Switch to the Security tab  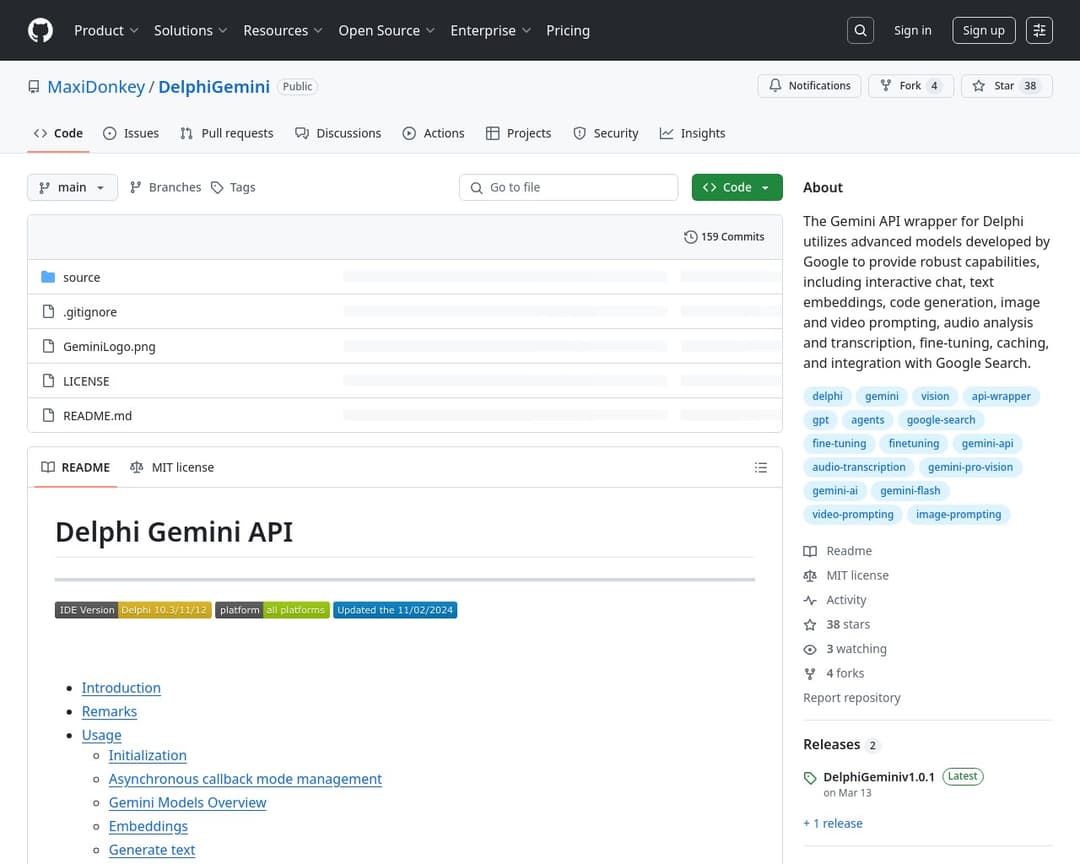605,133
